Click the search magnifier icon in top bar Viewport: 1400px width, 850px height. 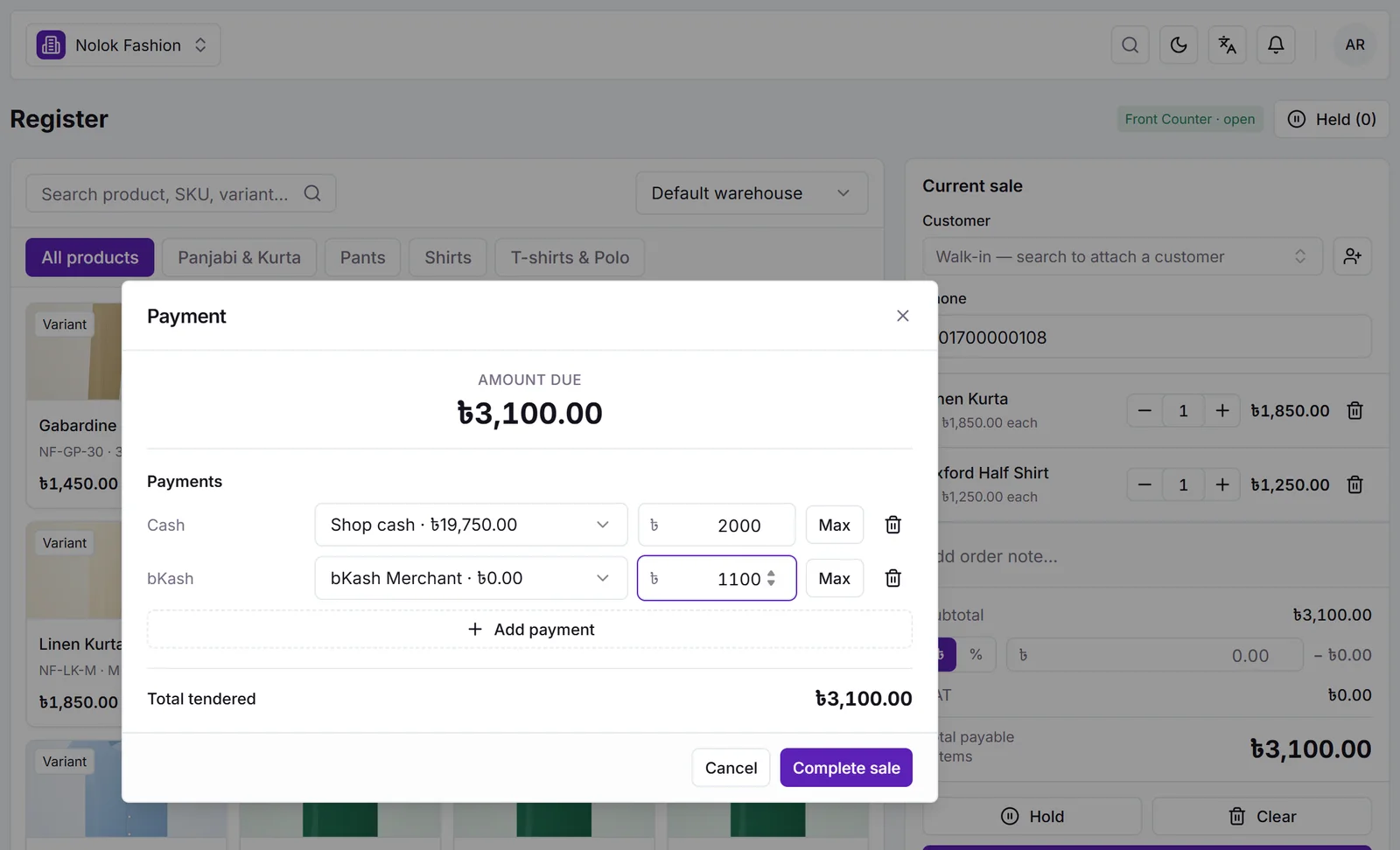(x=1130, y=45)
